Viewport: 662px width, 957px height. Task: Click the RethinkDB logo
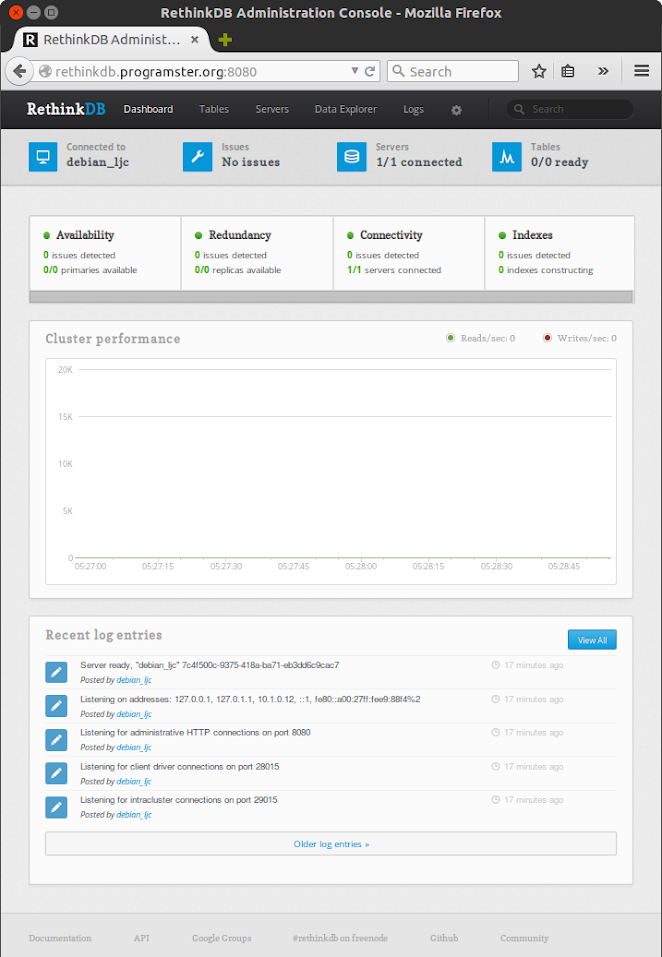pyautogui.click(x=66, y=109)
